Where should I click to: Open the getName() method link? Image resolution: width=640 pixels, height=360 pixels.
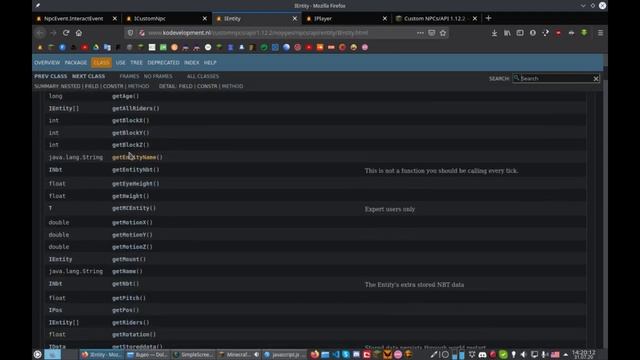(x=127, y=271)
